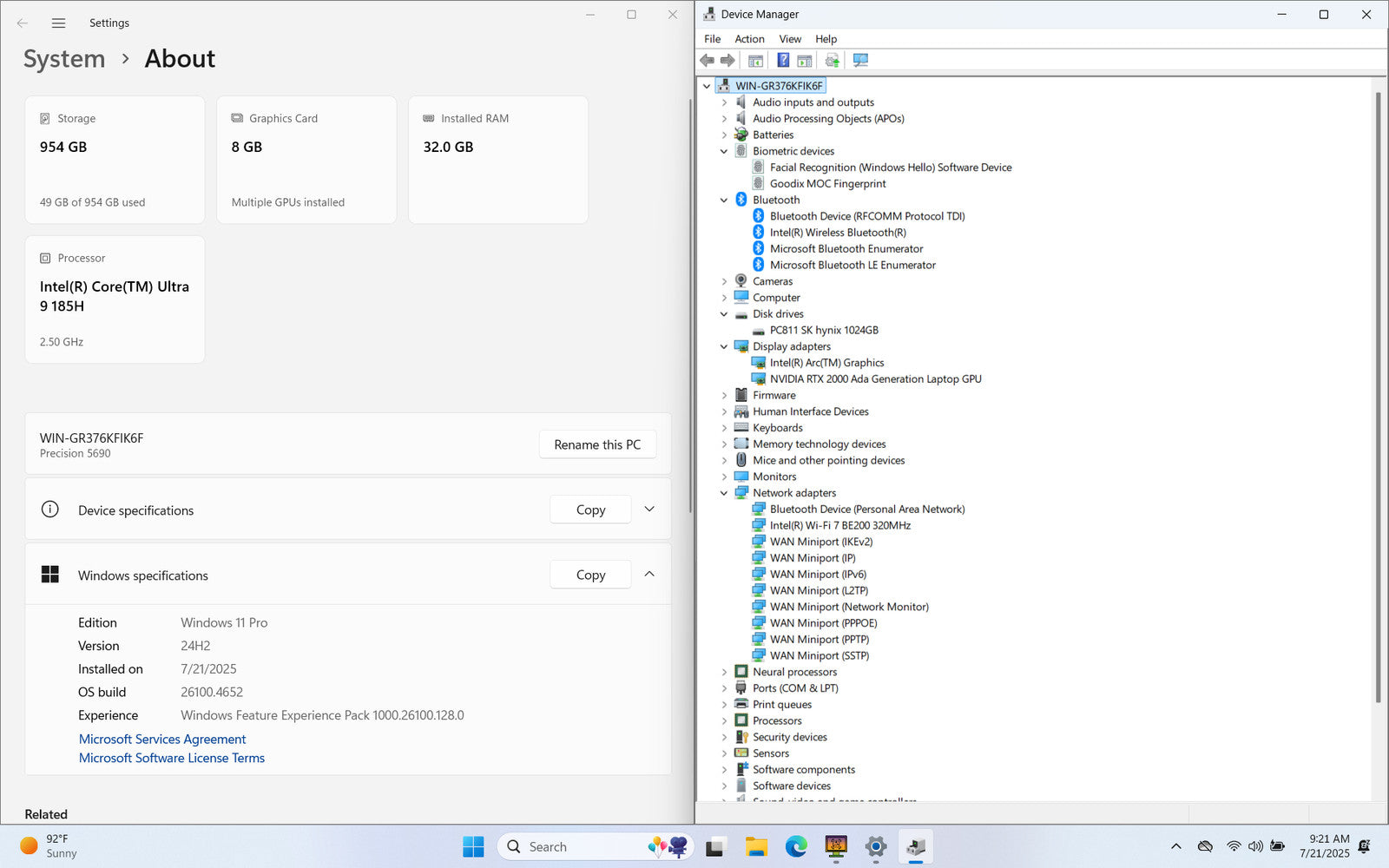The width and height of the screenshot is (1389, 868).
Task: Collapse the Windows specifications section
Action: [x=649, y=575]
